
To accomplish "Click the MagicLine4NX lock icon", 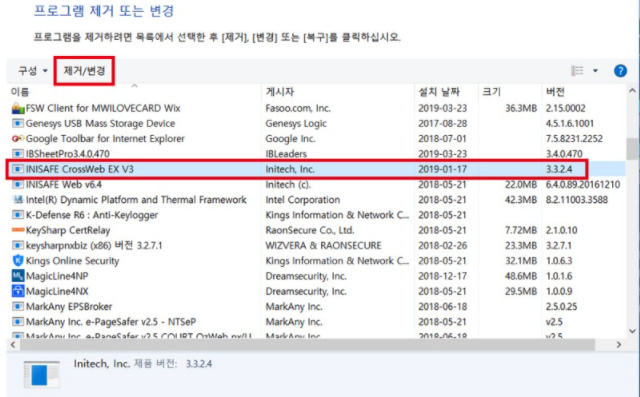I will click(x=18, y=291).
